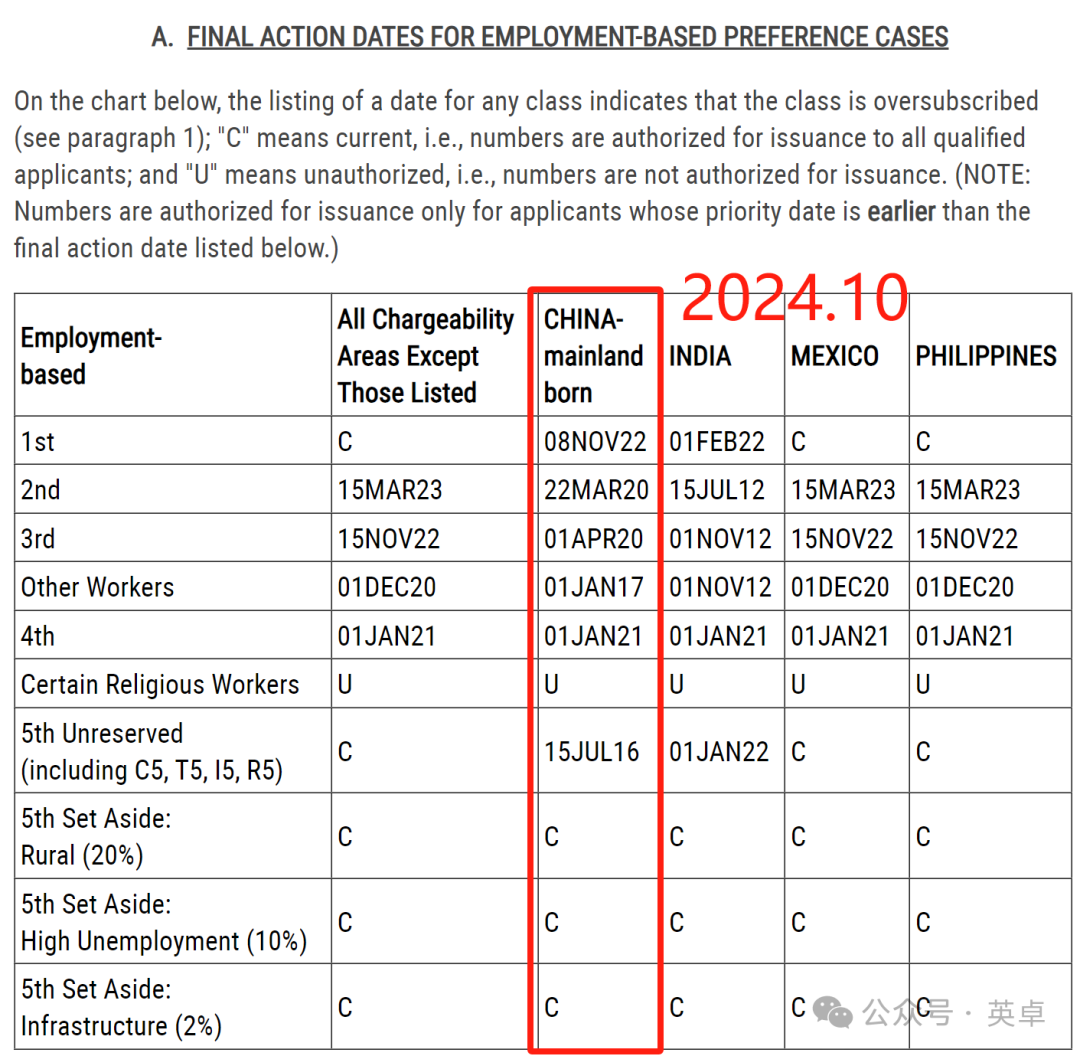Select 'C' in India High Unemployment row
1080x1056 pixels.
click(677, 922)
